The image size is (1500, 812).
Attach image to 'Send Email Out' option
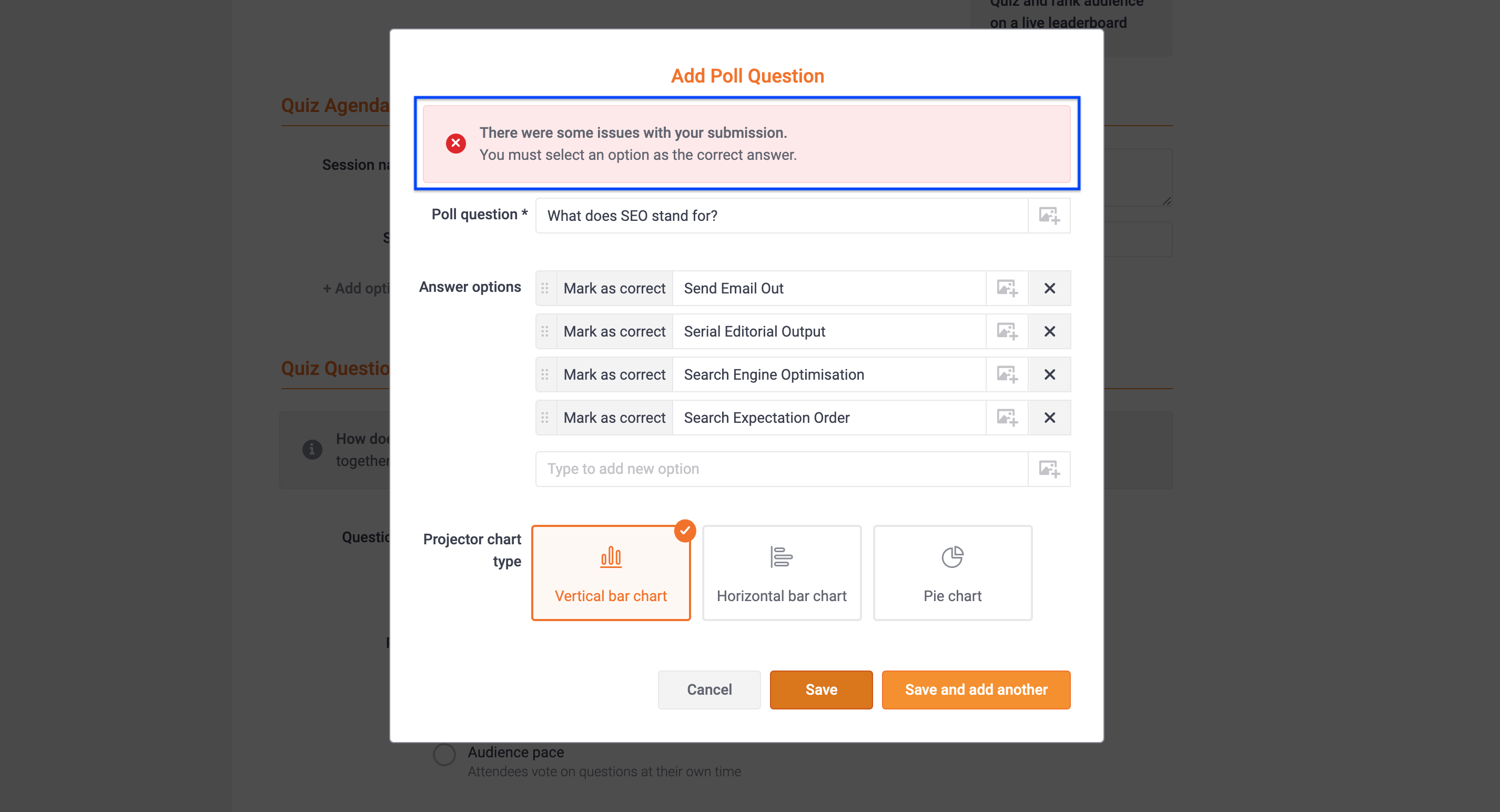[x=1007, y=288]
